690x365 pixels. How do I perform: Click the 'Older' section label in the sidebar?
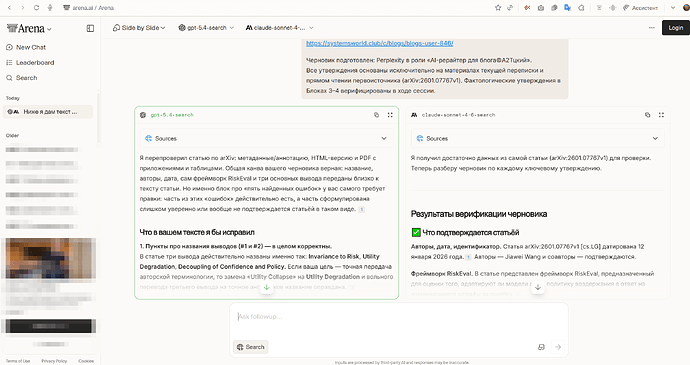(x=12, y=136)
